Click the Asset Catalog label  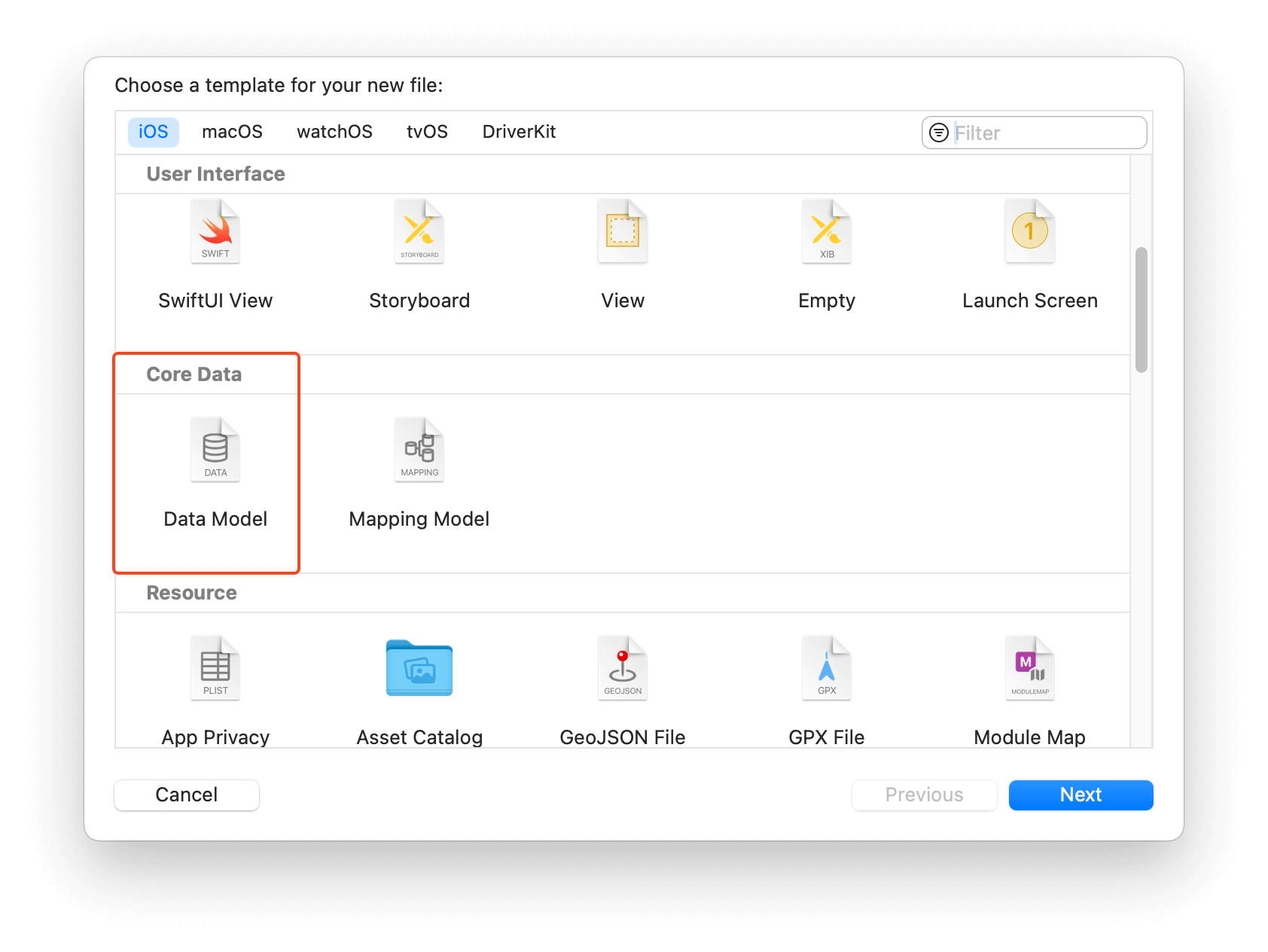pos(419,737)
